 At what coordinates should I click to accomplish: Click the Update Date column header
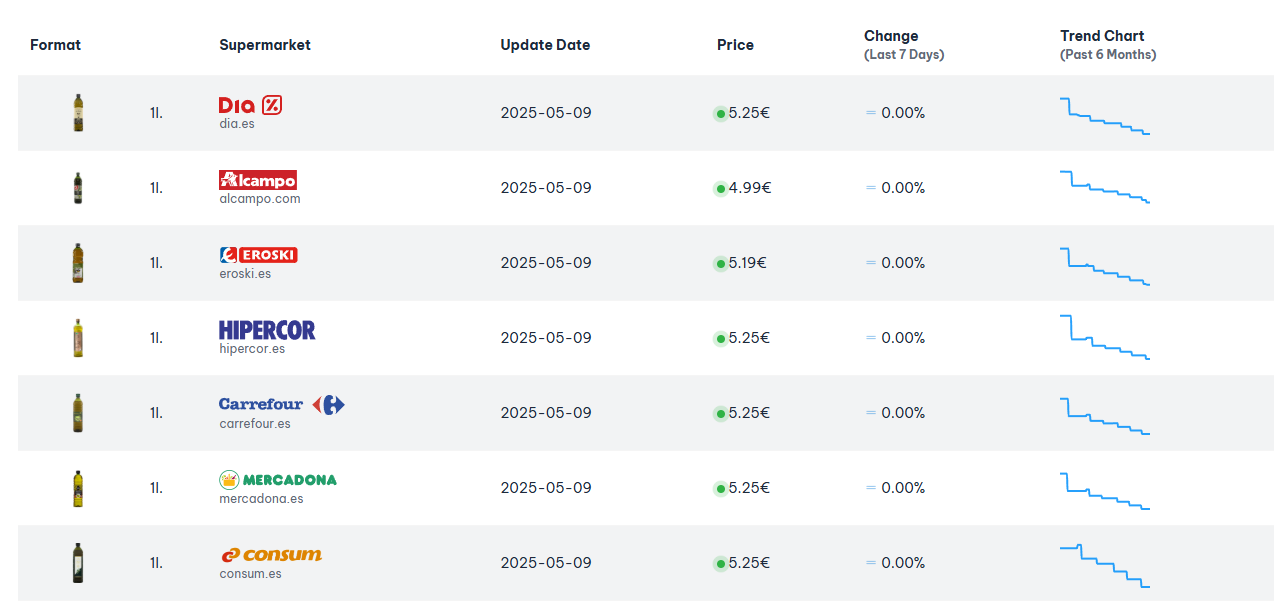point(545,45)
